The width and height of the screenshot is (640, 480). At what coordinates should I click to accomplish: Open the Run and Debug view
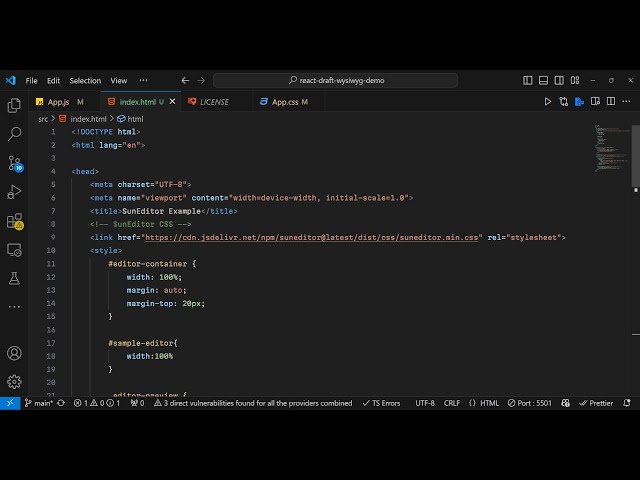click(x=14, y=191)
